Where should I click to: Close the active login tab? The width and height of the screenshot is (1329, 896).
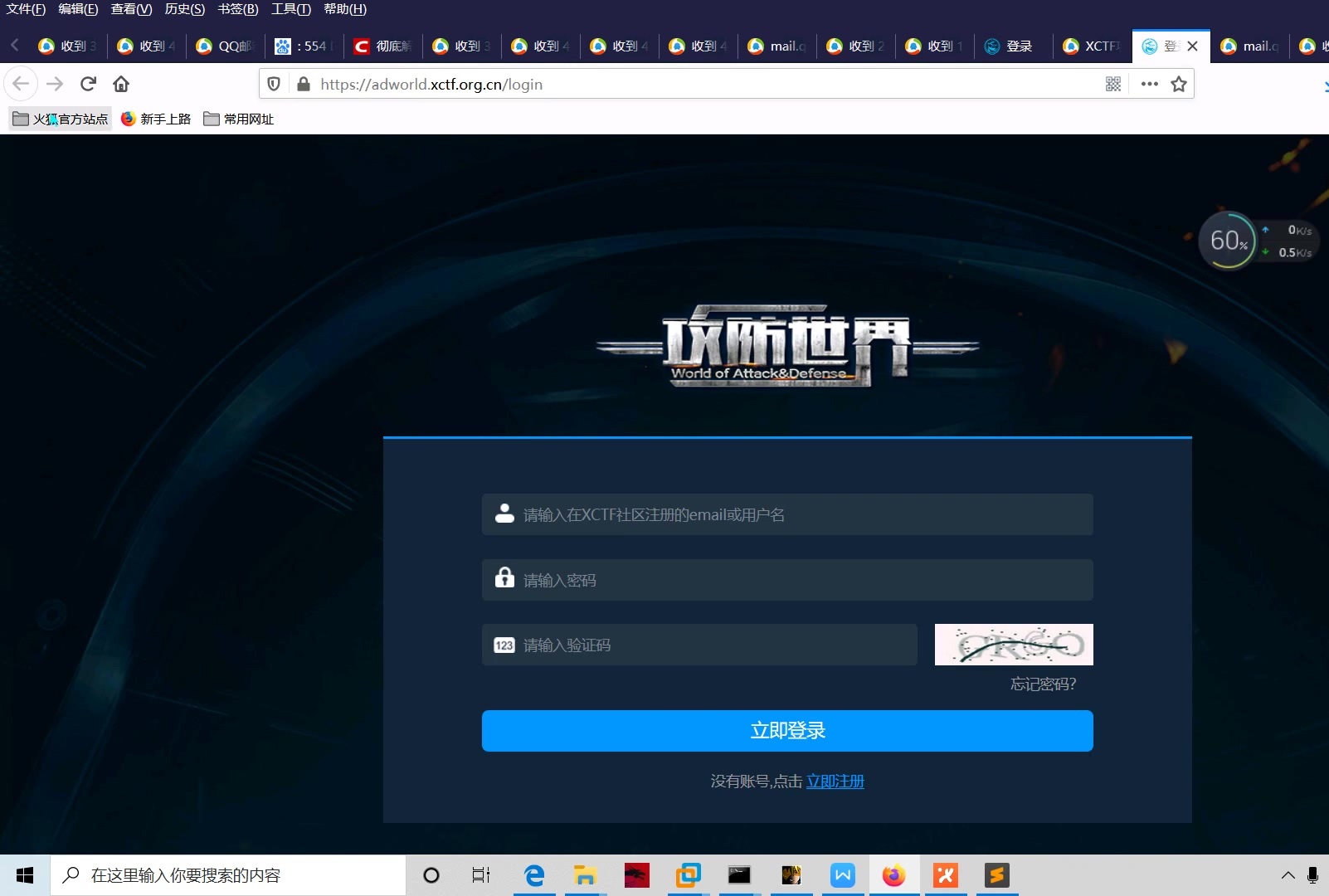point(1192,46)
